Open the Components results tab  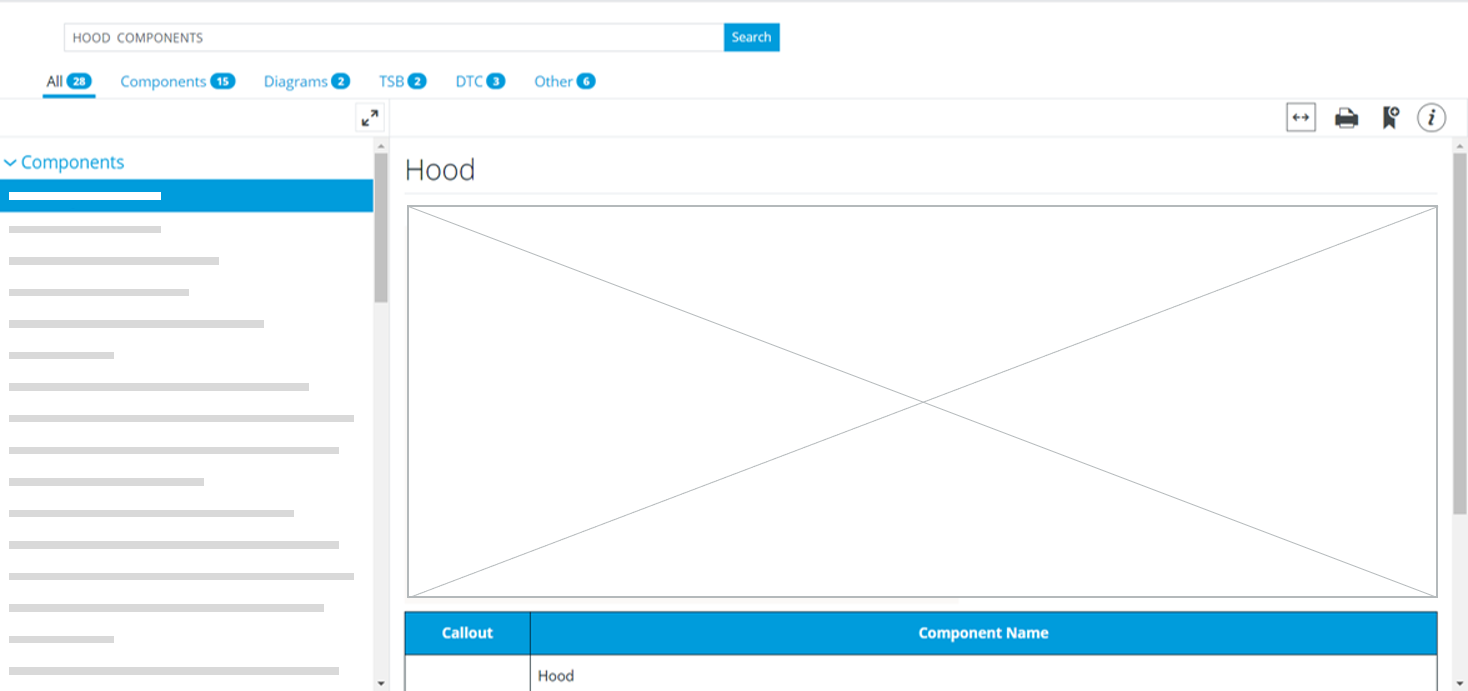[177, 81]
